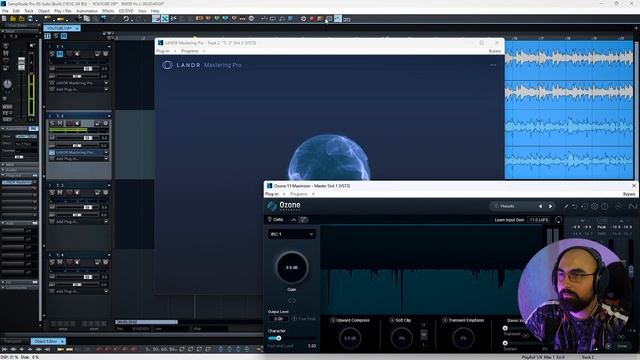Click track 4 lock icon

tap(97, 262)
